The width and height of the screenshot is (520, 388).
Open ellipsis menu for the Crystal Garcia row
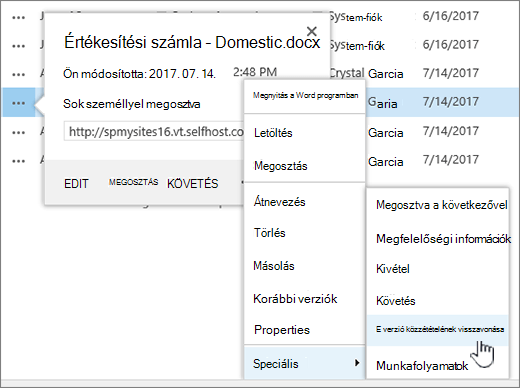coord(18,75)
